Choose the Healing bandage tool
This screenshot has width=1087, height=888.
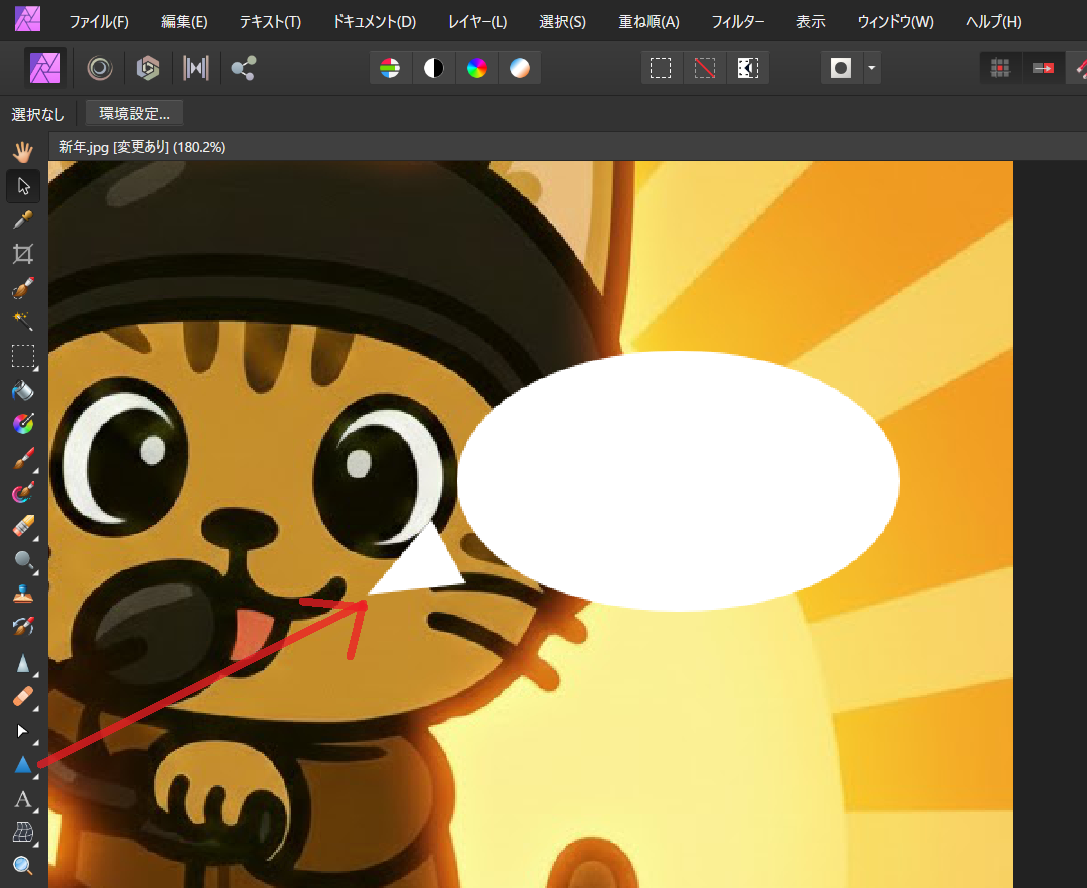click(x=23, y=696)
